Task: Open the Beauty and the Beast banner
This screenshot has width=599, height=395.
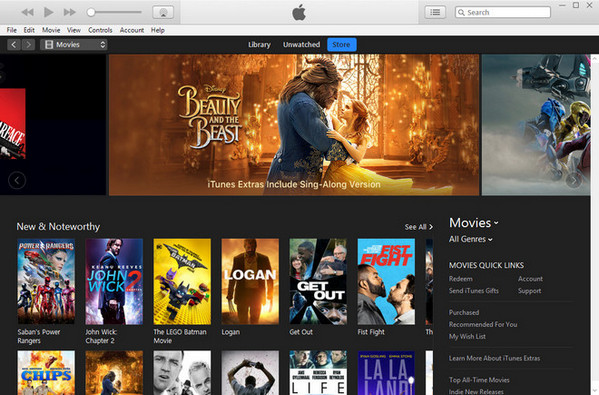Action: pyautogui.click(x=294, y=125)
